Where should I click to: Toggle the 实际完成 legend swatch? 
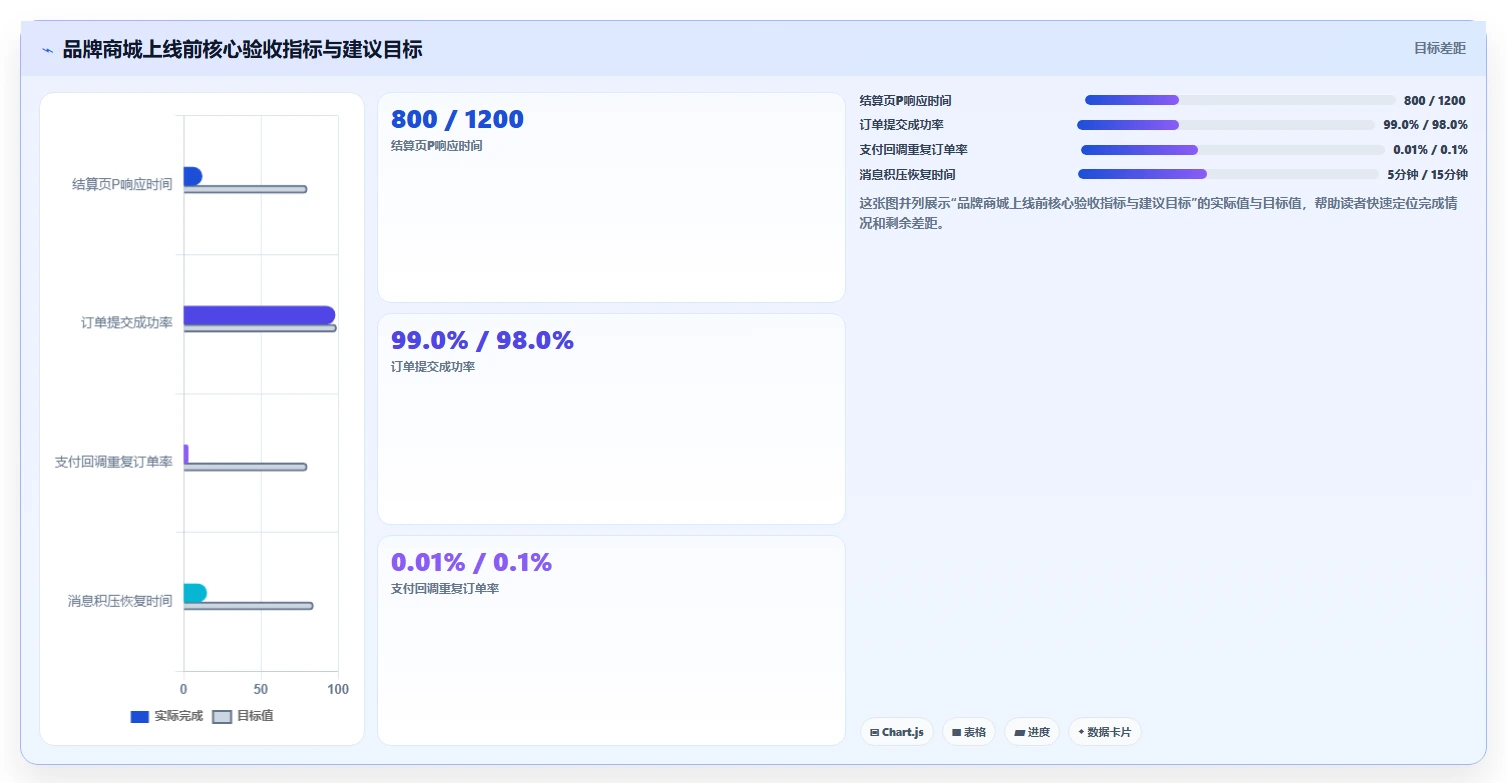click(140, 716)
